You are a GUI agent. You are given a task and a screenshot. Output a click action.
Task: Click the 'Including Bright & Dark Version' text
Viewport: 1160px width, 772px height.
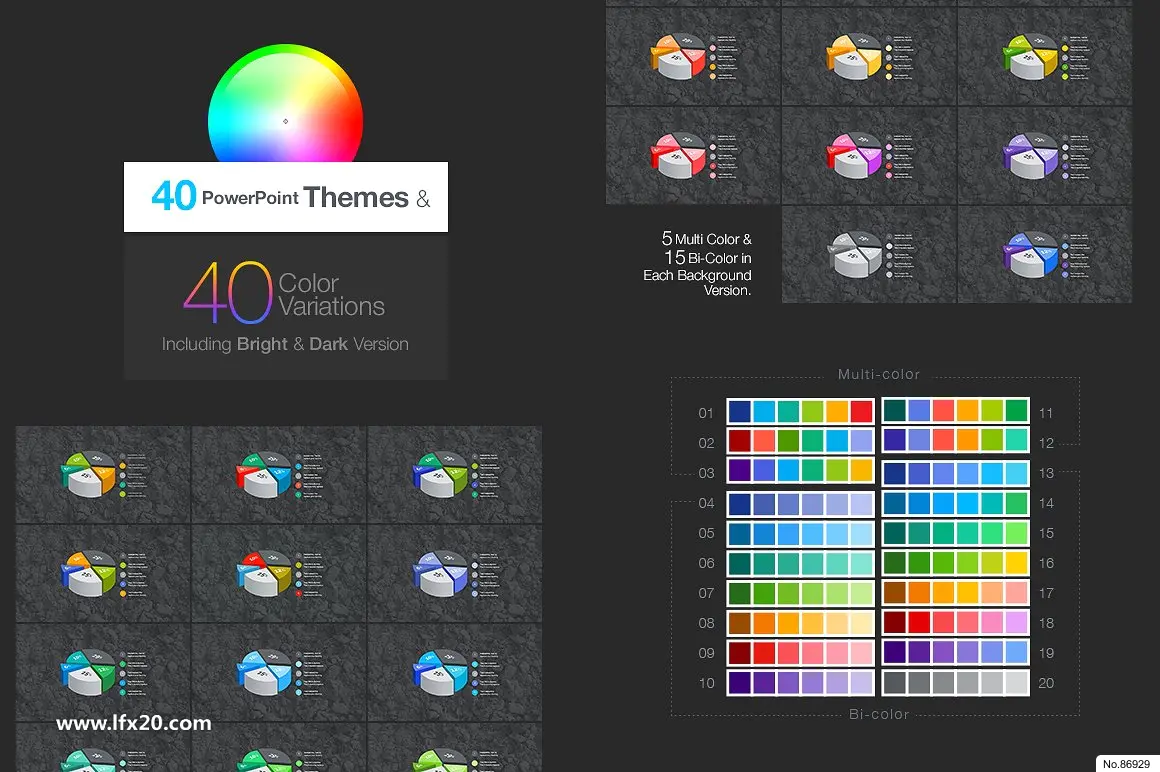tap(285, 344)
